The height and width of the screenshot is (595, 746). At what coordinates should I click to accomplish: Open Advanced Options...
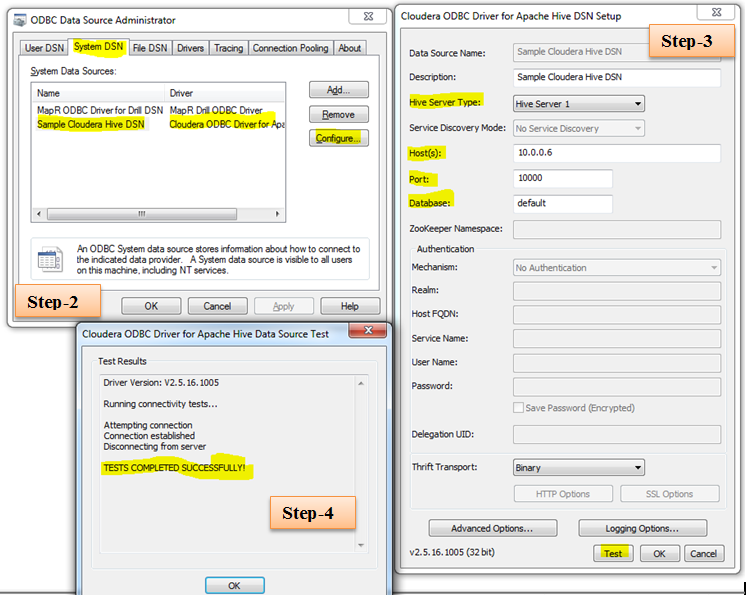coord(492,528)
